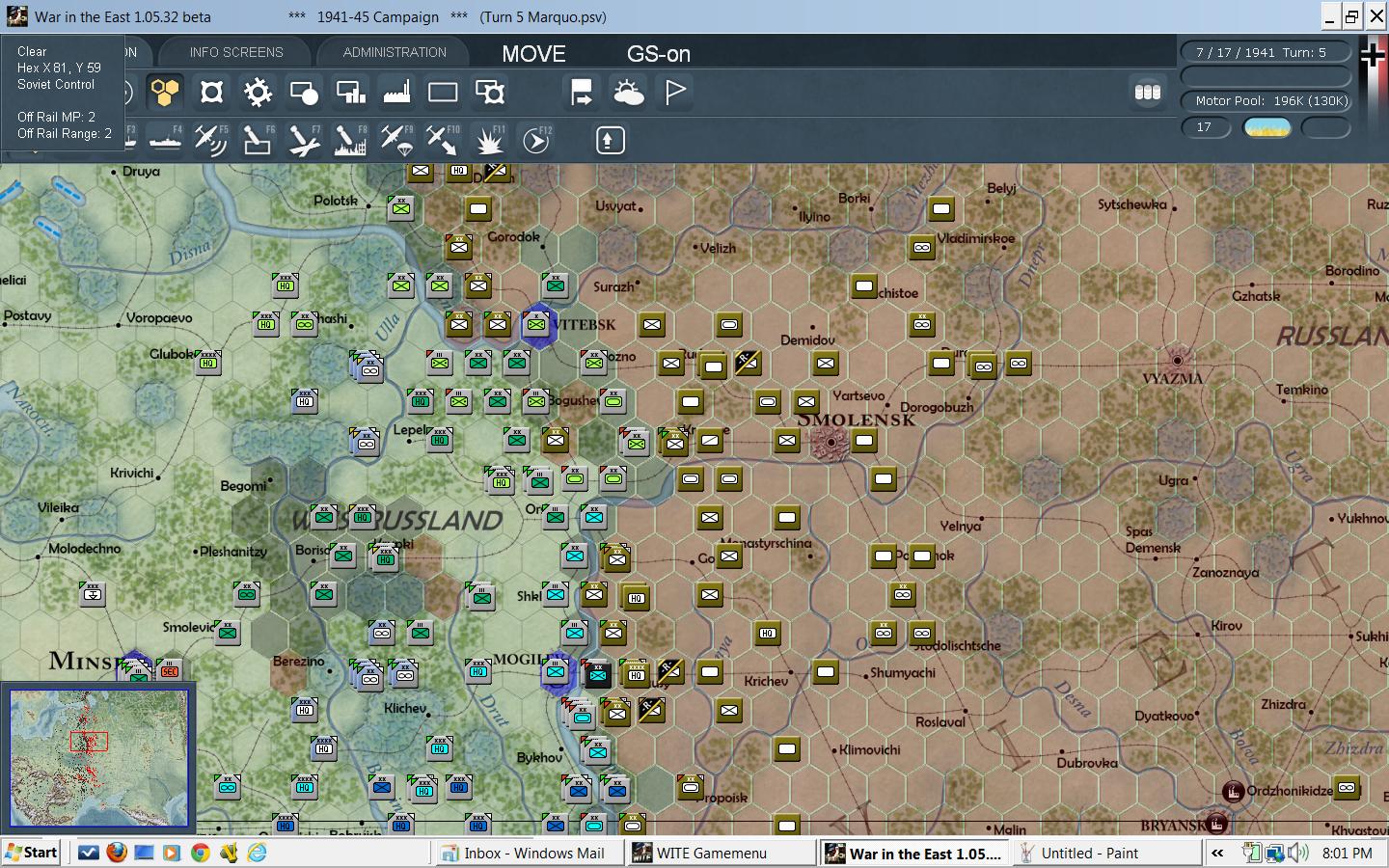Click the empty rectangle toolbar icon
1389x868 pixels.
point(443,93)
